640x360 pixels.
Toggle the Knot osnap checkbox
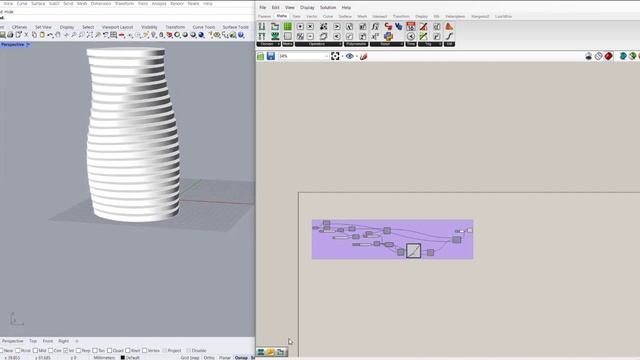(128, 351)
